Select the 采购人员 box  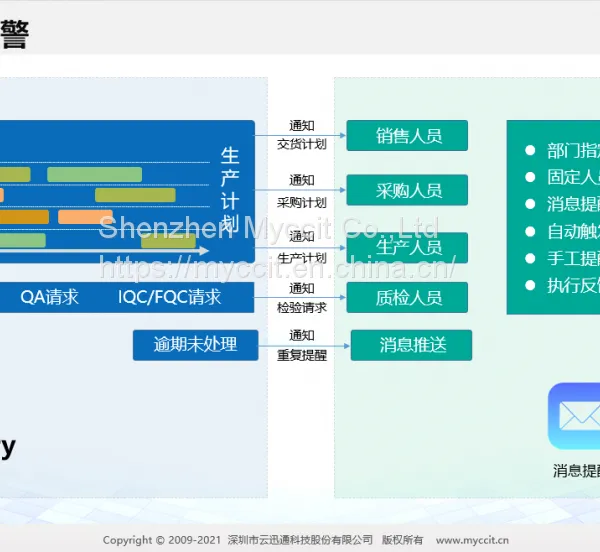pyautogui.click(x=407, y=190)
